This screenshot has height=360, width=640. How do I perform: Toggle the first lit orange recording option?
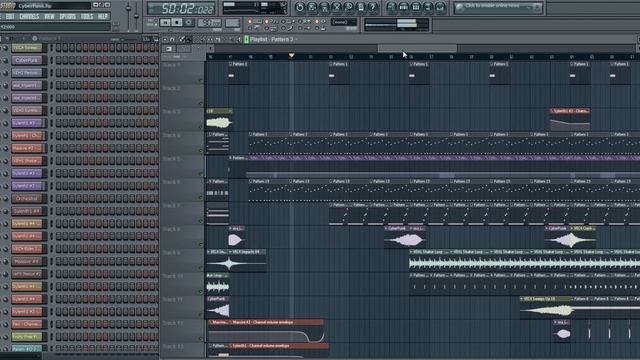click(250, 22)
